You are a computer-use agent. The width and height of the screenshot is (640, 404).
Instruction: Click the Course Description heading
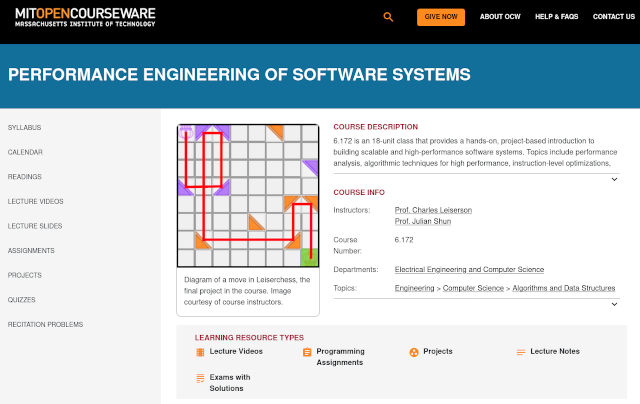coord(376,127)
